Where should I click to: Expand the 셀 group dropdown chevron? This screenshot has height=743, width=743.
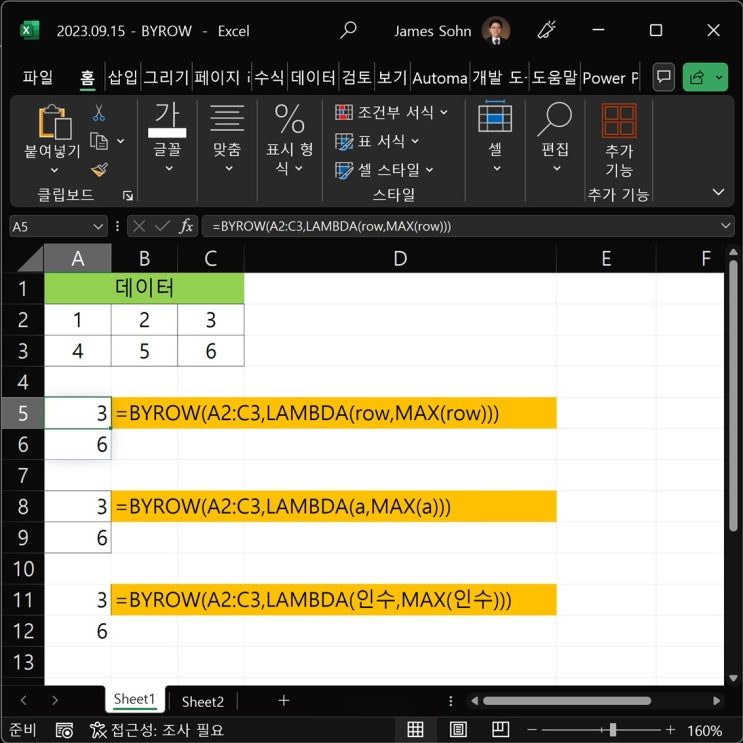(497, 168)
